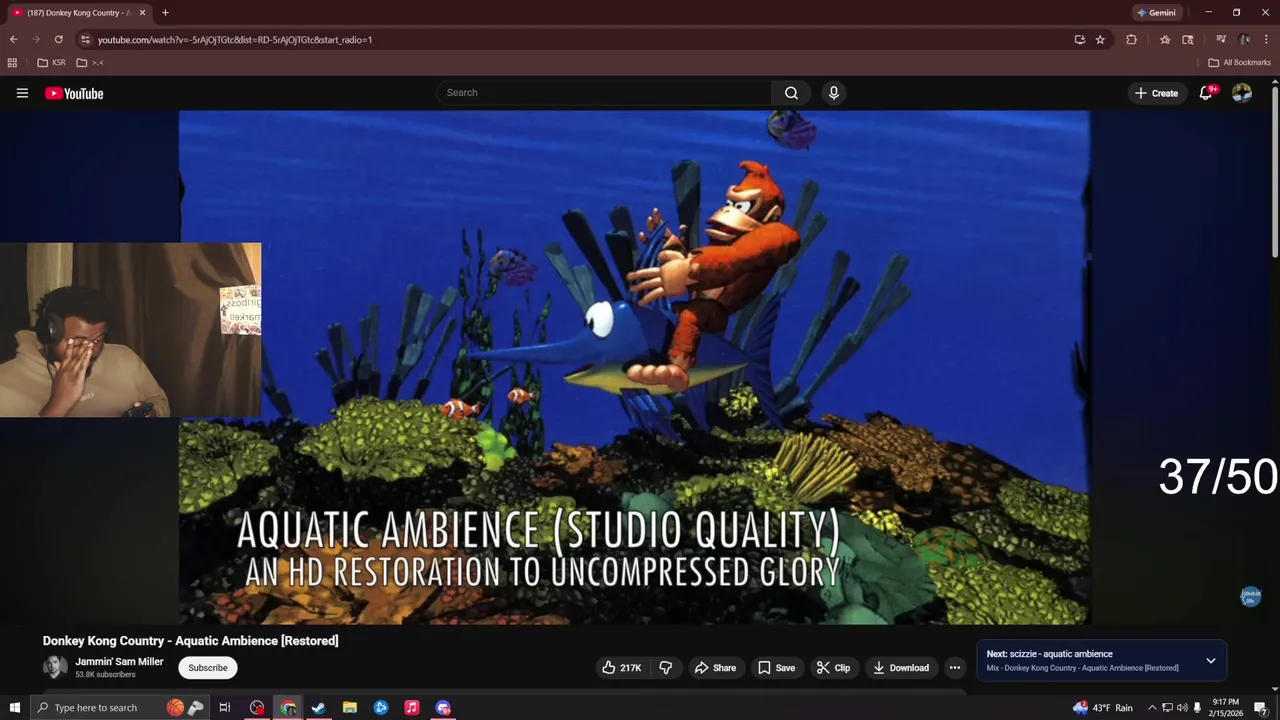
Task: Open Jammin' Sam Miller channel avatar
Action: tap(55, 668)
